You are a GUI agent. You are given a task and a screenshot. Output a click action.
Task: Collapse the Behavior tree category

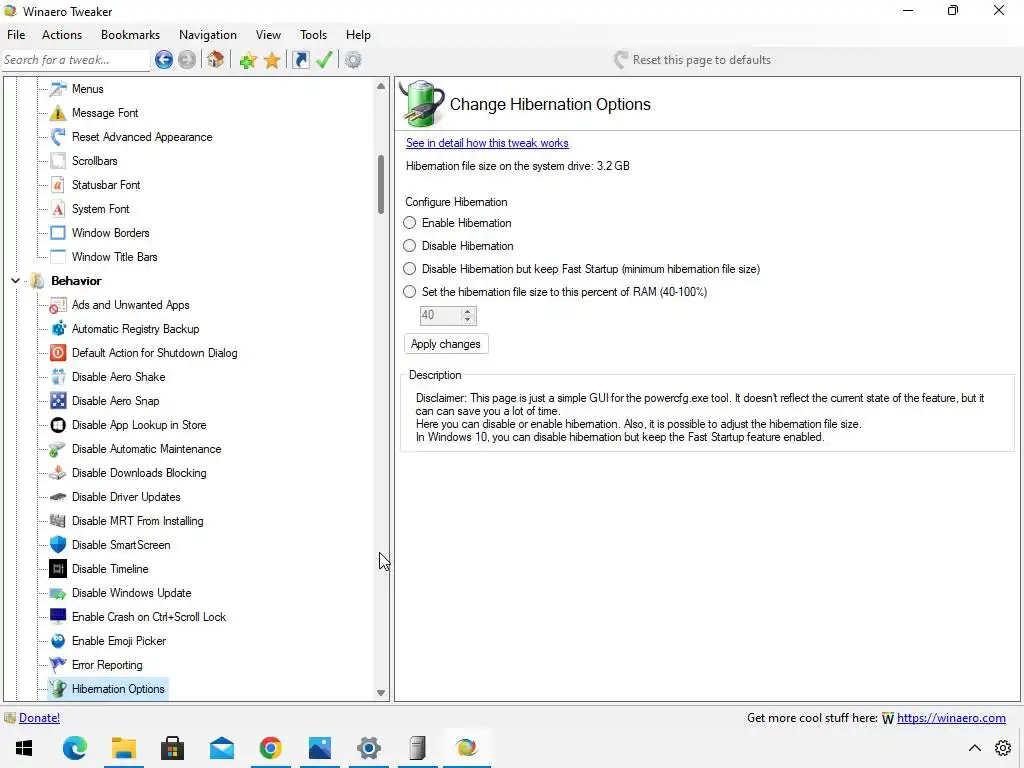pos(15,281)
